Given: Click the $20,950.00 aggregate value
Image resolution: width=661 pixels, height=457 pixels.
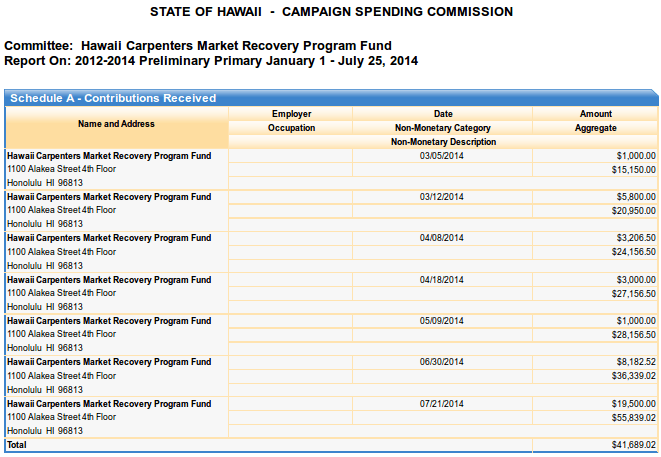Looking at the screenshot, I should (634, 211).
